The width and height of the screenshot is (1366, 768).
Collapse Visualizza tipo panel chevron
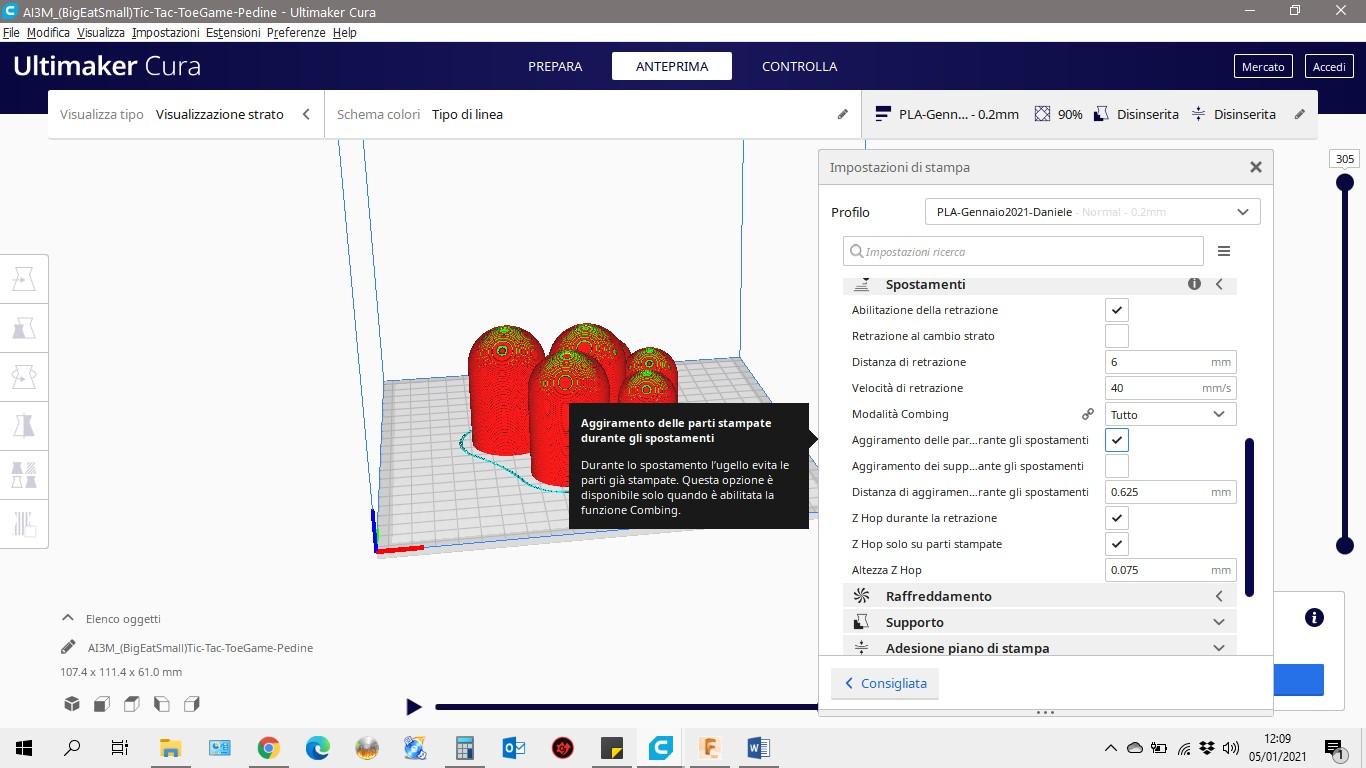(x=306, y=114)
